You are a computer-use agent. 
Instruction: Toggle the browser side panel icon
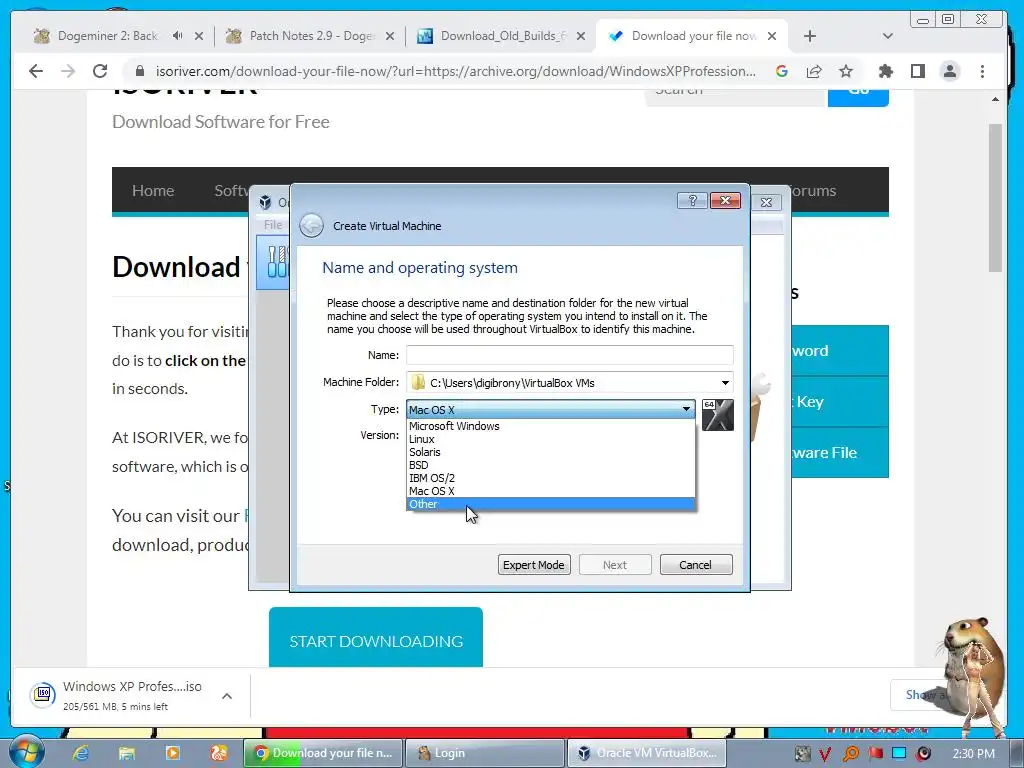918,71
